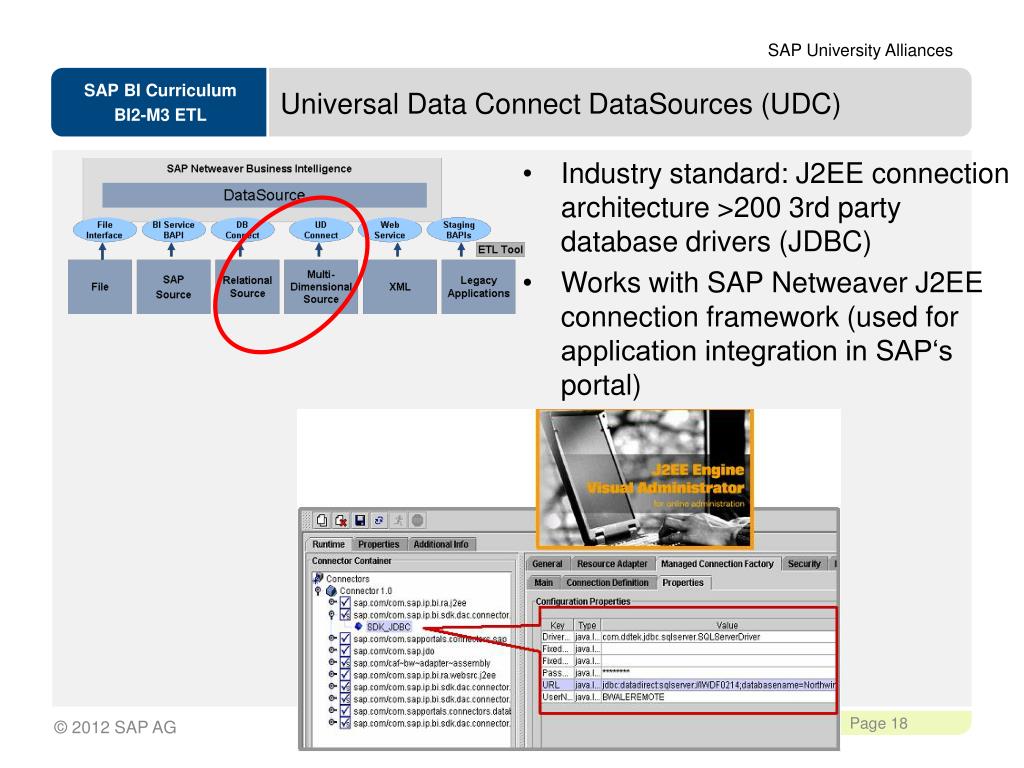
Task: Click the ETL Tool label box
Action: pyautogui.click(x=500, y=249)
